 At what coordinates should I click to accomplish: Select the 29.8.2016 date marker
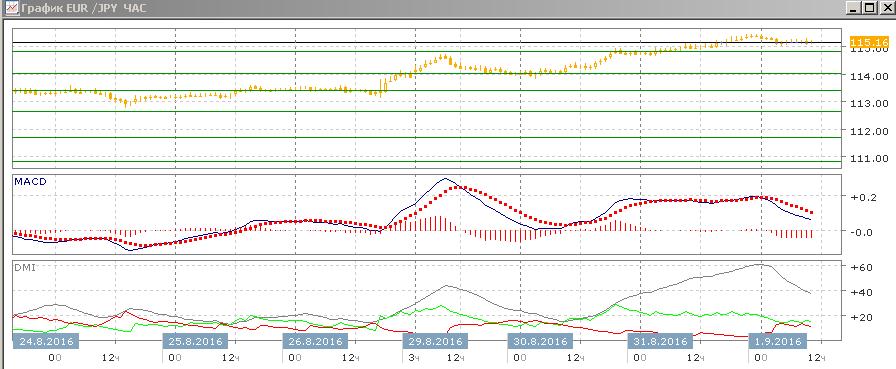point(435,342)
